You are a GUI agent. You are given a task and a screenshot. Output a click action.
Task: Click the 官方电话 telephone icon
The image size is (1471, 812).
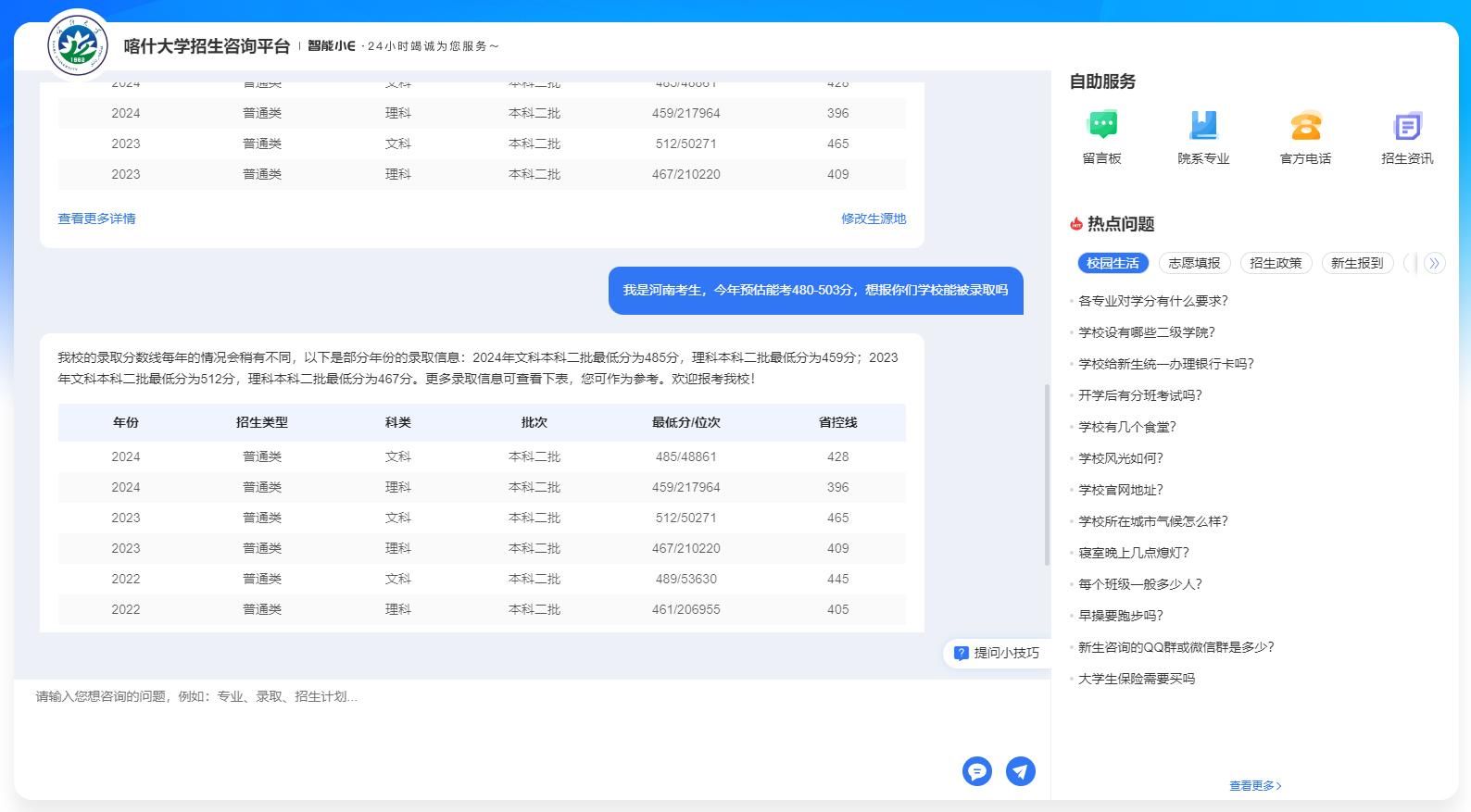point(1305,126)
